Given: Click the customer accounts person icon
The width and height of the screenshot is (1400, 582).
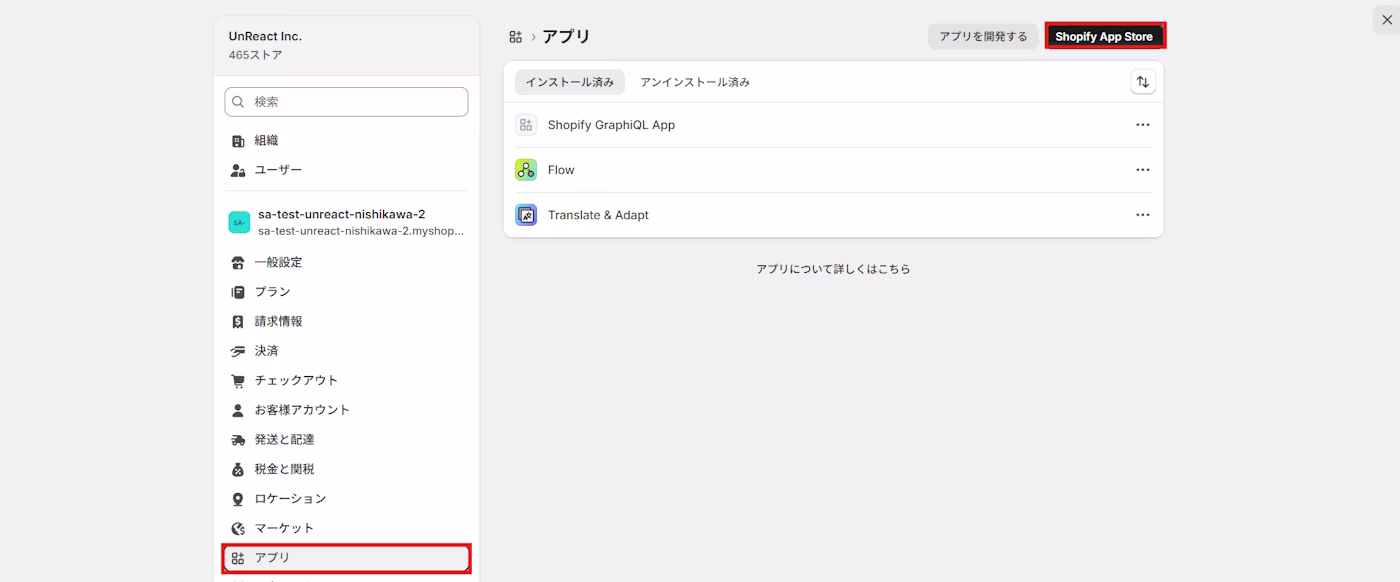Looking at the screenshot, I should tap(238, 410).
